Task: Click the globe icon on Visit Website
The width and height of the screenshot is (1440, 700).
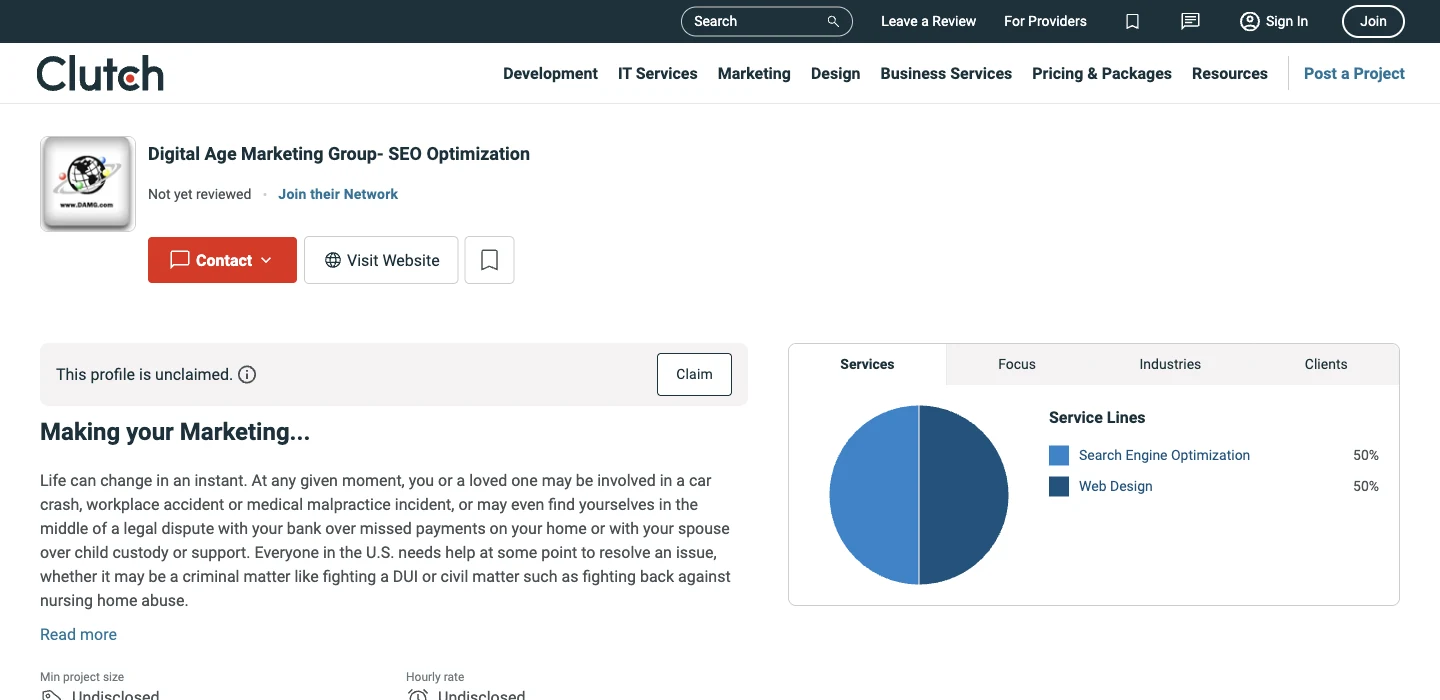Action: [x=333, y=260]
